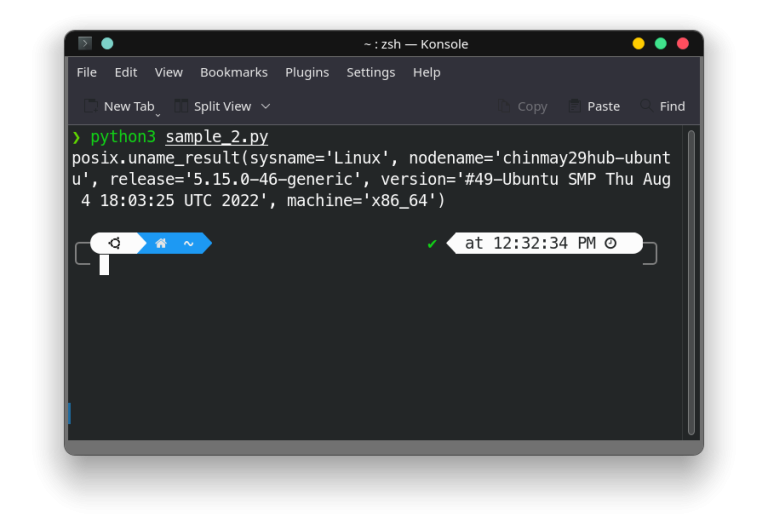
Task: Open the New Tab profile dropdown arrow
Action: coord(158,115)
